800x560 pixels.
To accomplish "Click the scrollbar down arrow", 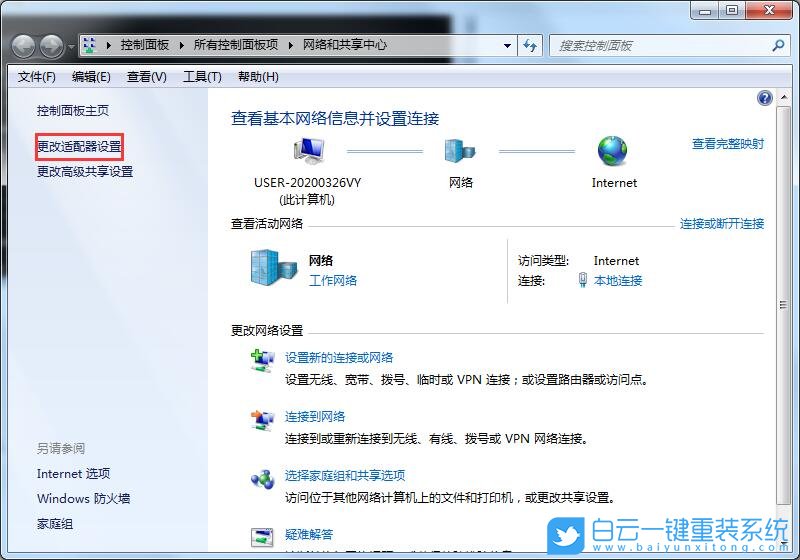I will click(x=784, y=543).
